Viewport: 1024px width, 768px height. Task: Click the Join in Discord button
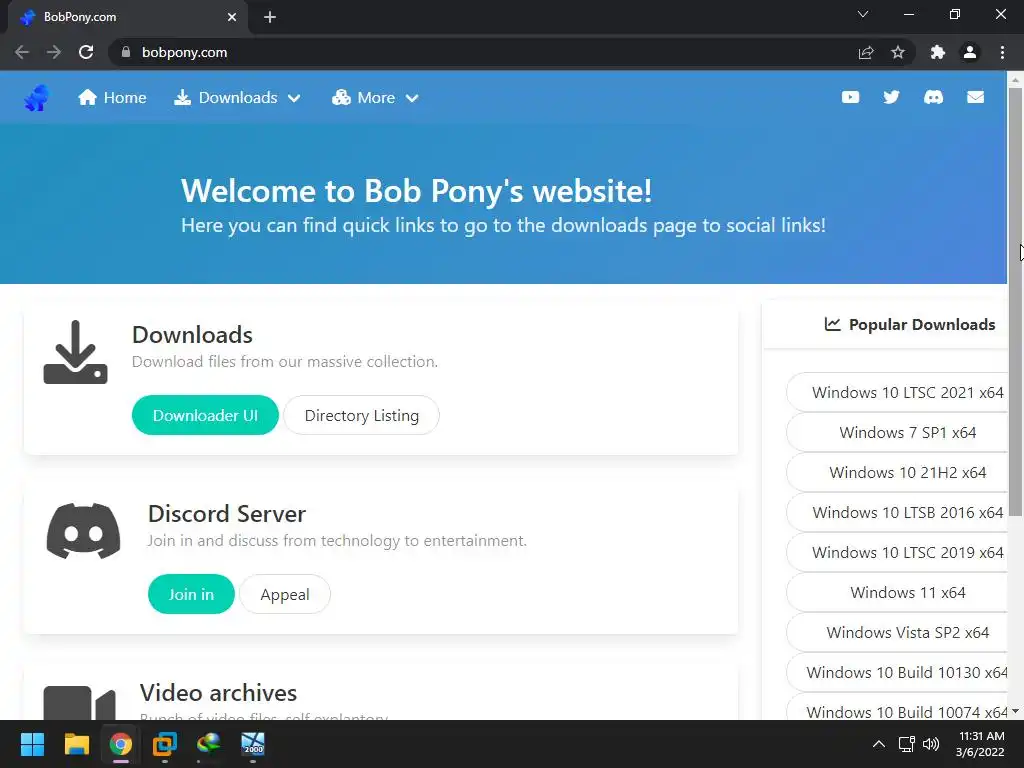click(x=191, y=594)
